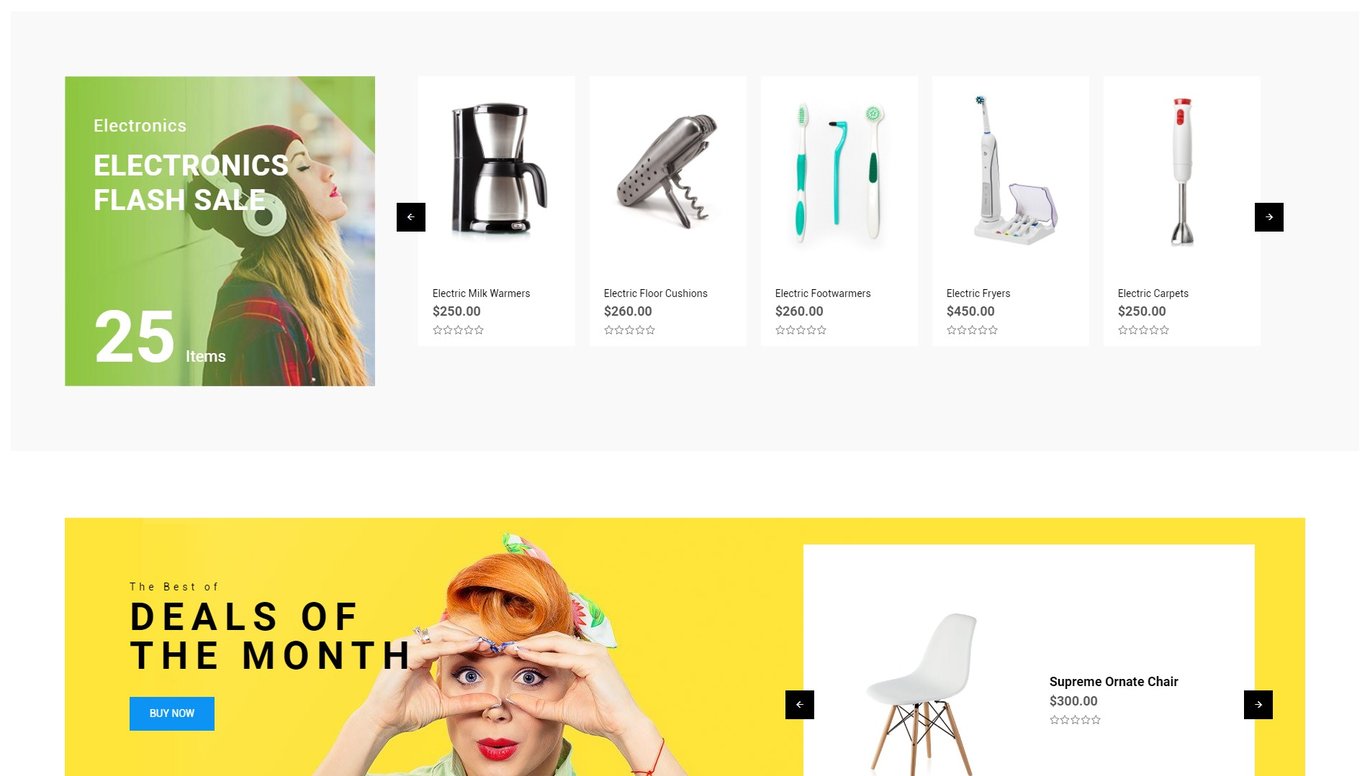The height and width of the screenshot is (776, 1370).
Task: Open Electric Fryers product title
Action: pyautogui.click(x=979, y=293)
